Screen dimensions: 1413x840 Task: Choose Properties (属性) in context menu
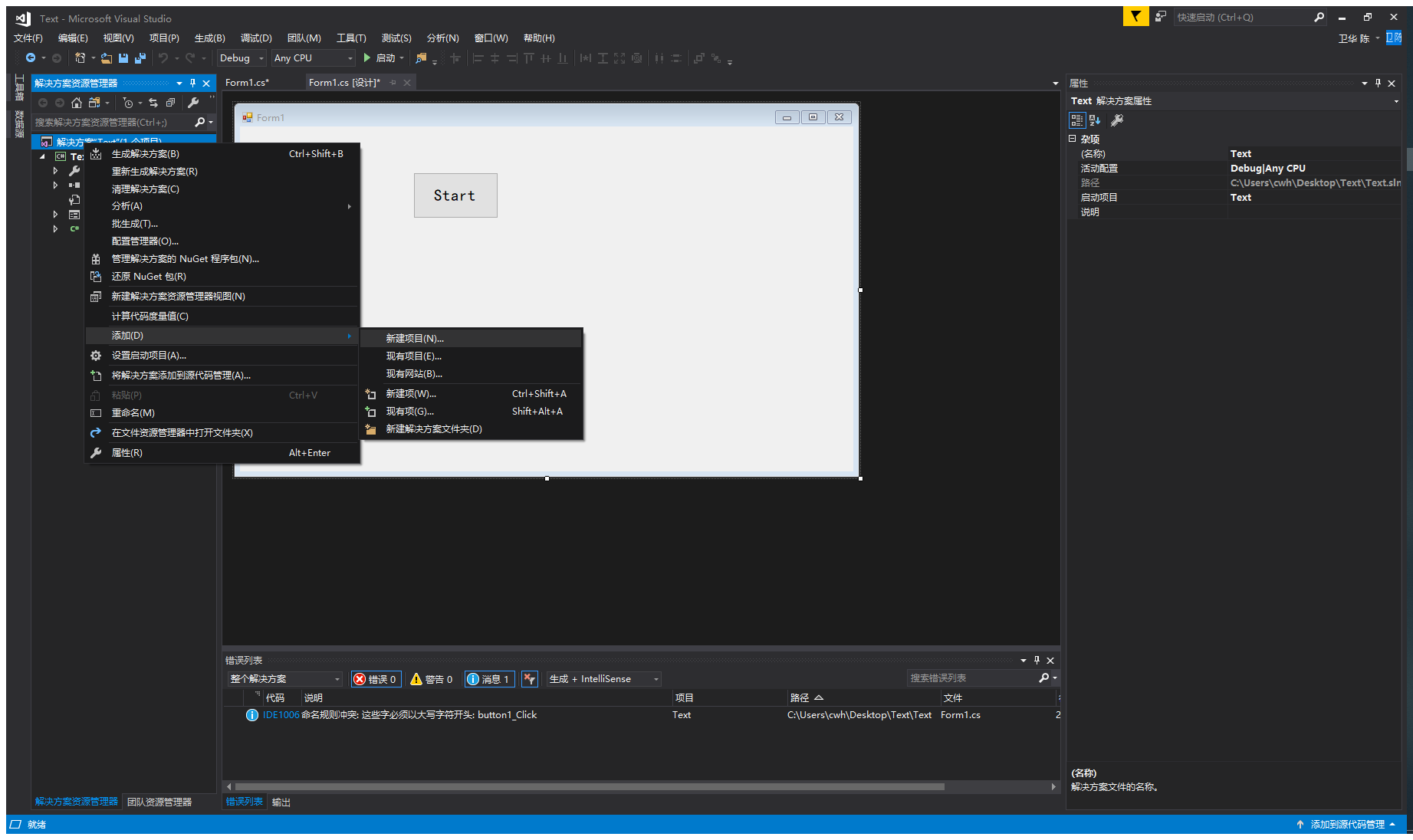pos(222,453)
